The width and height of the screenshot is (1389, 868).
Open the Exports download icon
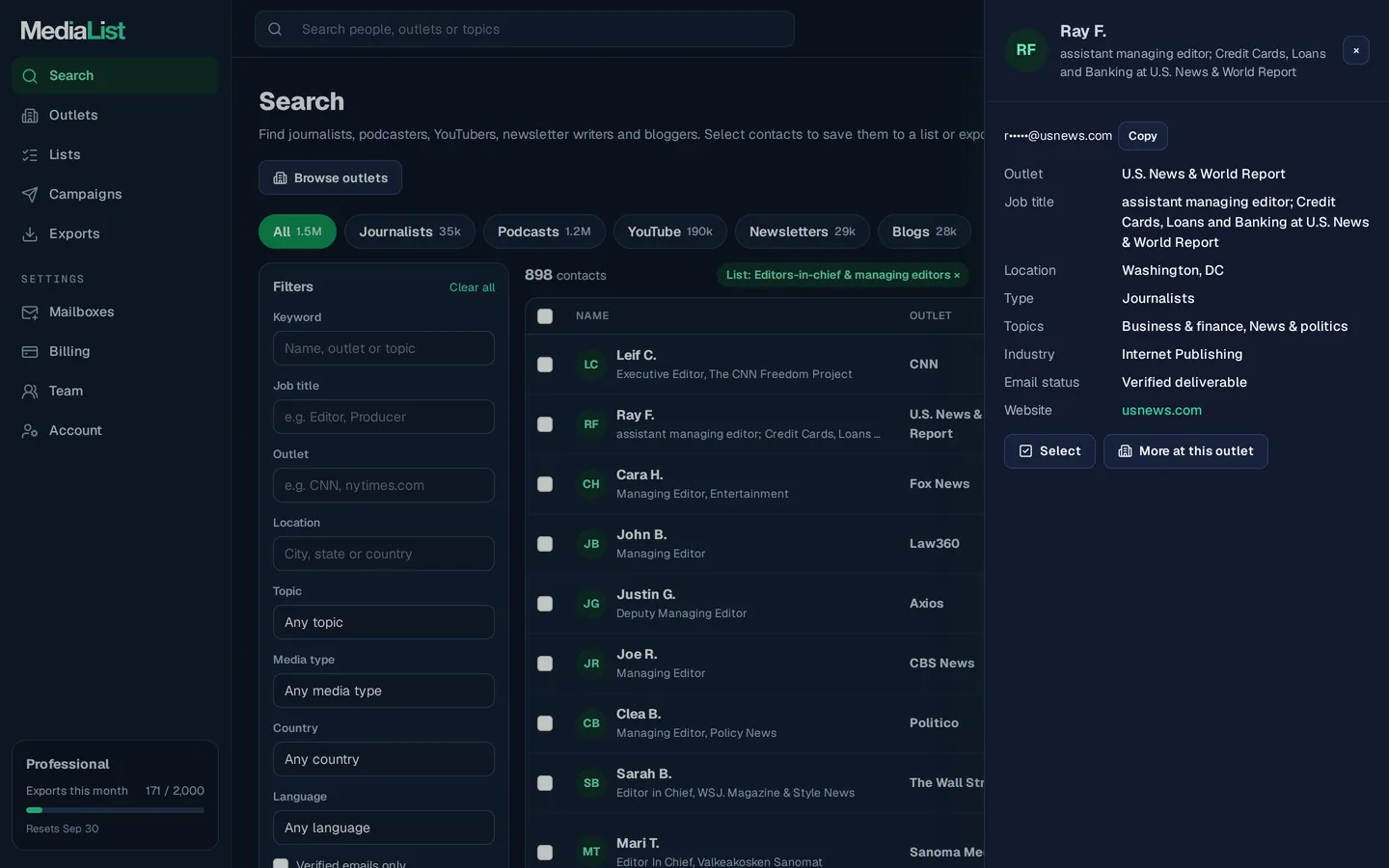(30, 233)
